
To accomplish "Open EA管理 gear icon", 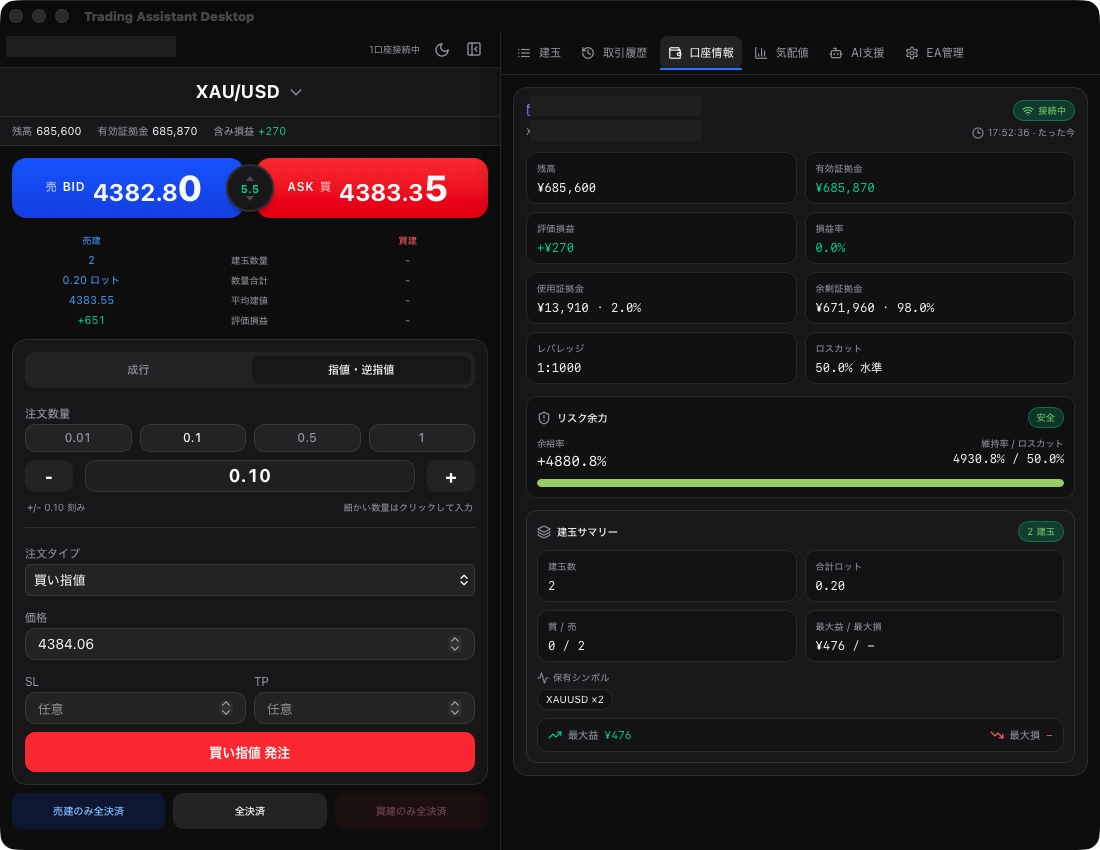I will (912, 53).
